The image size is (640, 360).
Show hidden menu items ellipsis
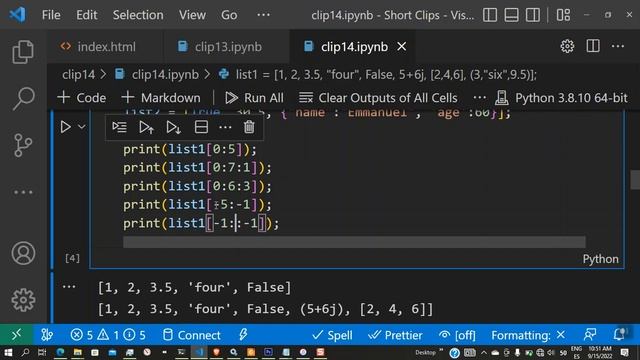click(263, 15)
